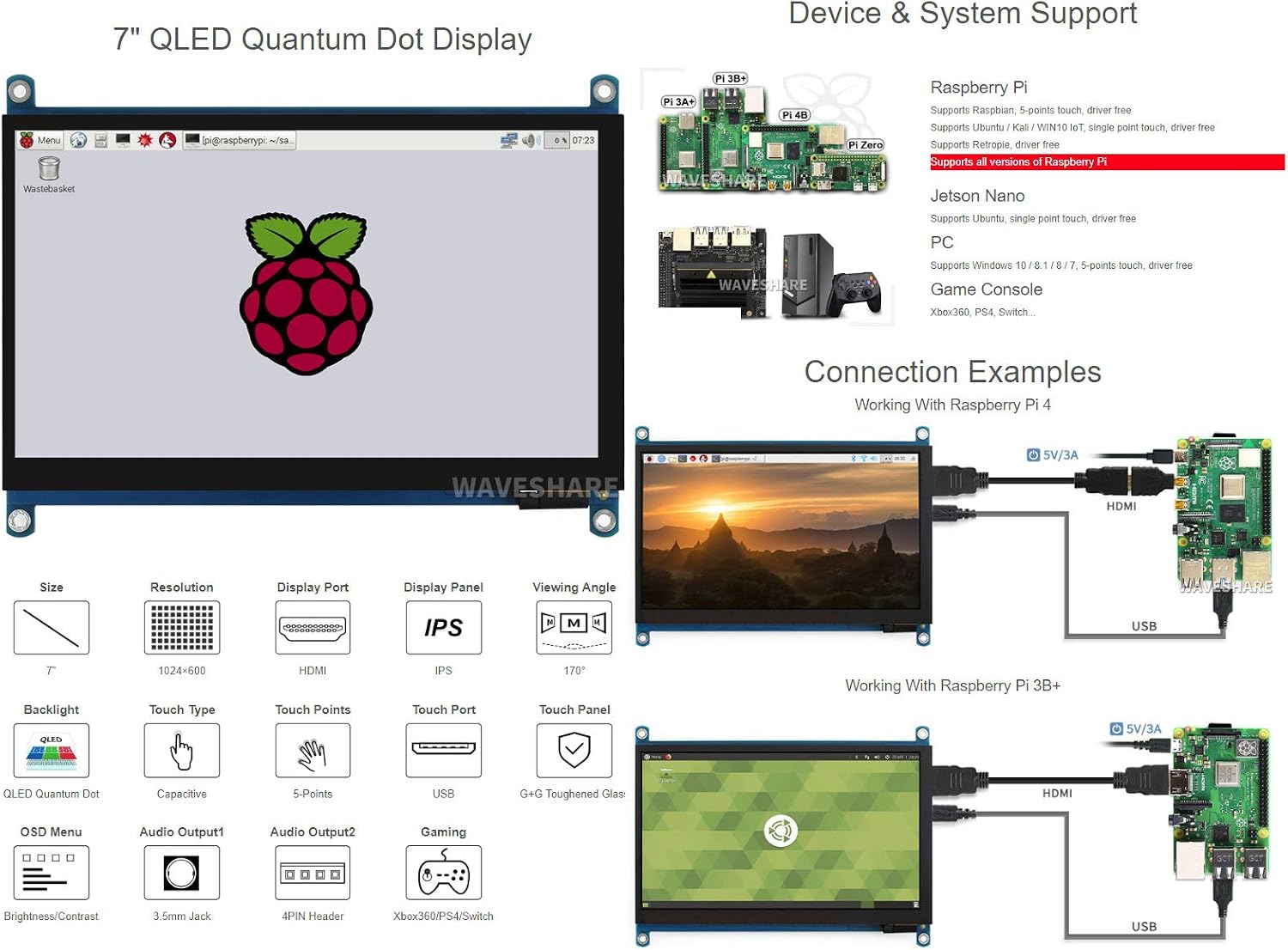The width and height of the screenshot is (1288, 950).
Task: Click the Touch Port USB connector icon
Action: (443, 751)
